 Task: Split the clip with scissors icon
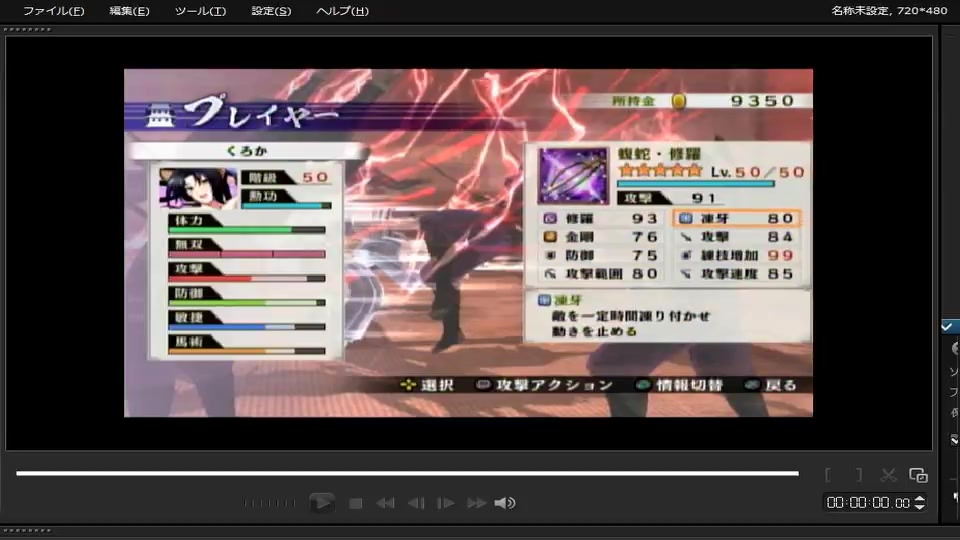[x=888, y=475]
